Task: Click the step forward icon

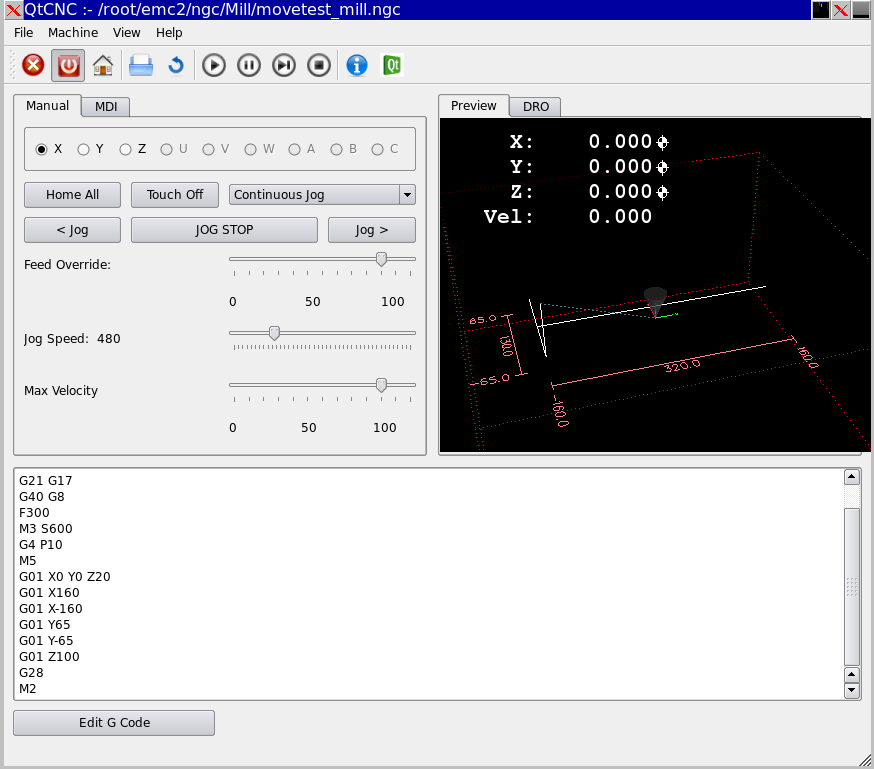Action: point(284,66)
